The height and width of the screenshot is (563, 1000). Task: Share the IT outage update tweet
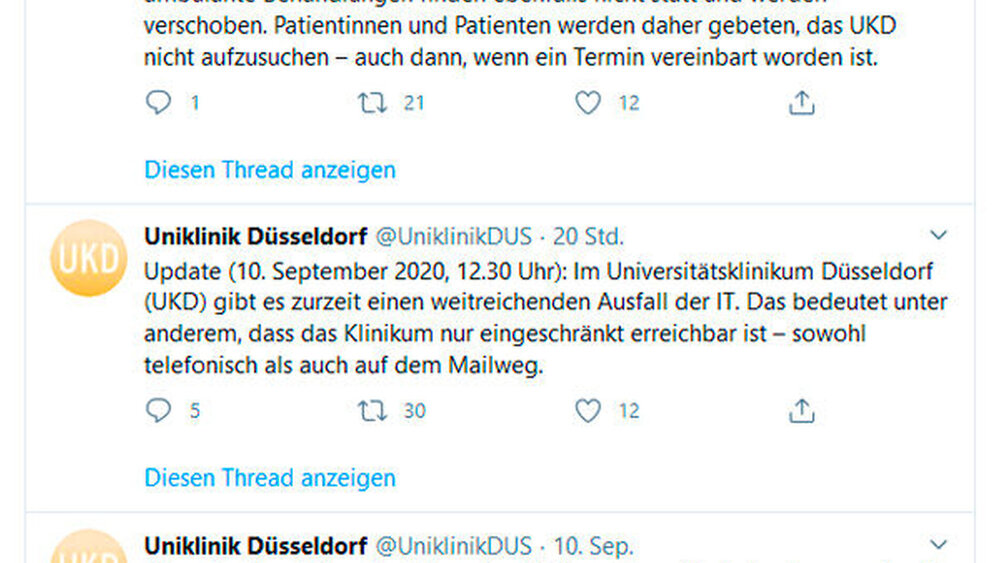point(802,411)
